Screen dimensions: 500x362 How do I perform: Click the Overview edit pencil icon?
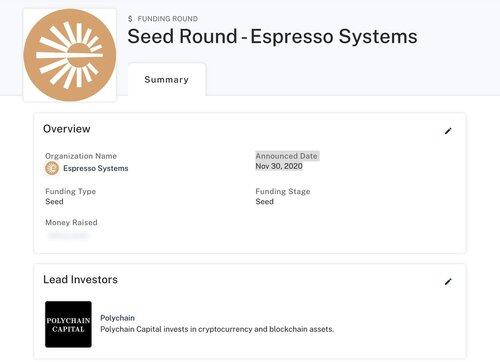point(448,131)
